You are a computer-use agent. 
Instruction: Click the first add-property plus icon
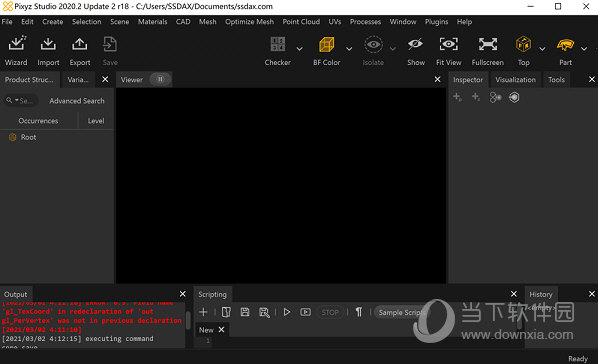[x=457, y=97]
